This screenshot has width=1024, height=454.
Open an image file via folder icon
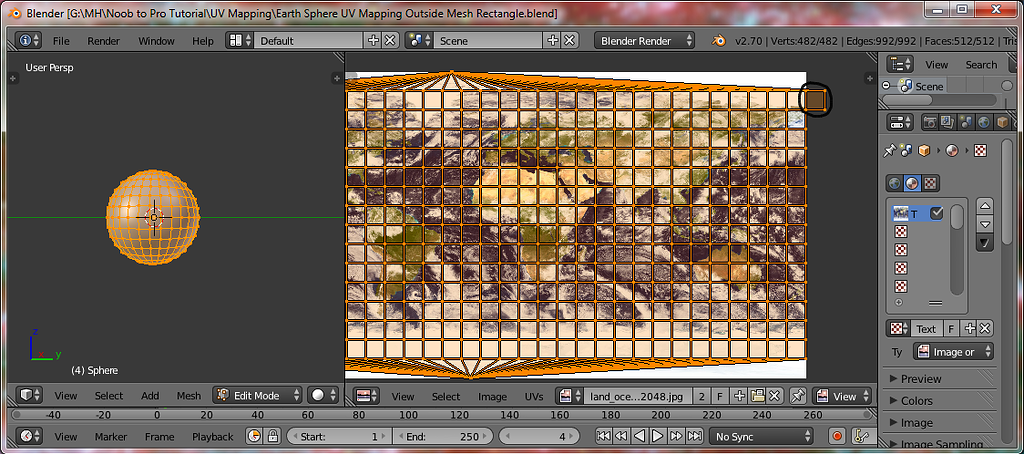(758, 396)
